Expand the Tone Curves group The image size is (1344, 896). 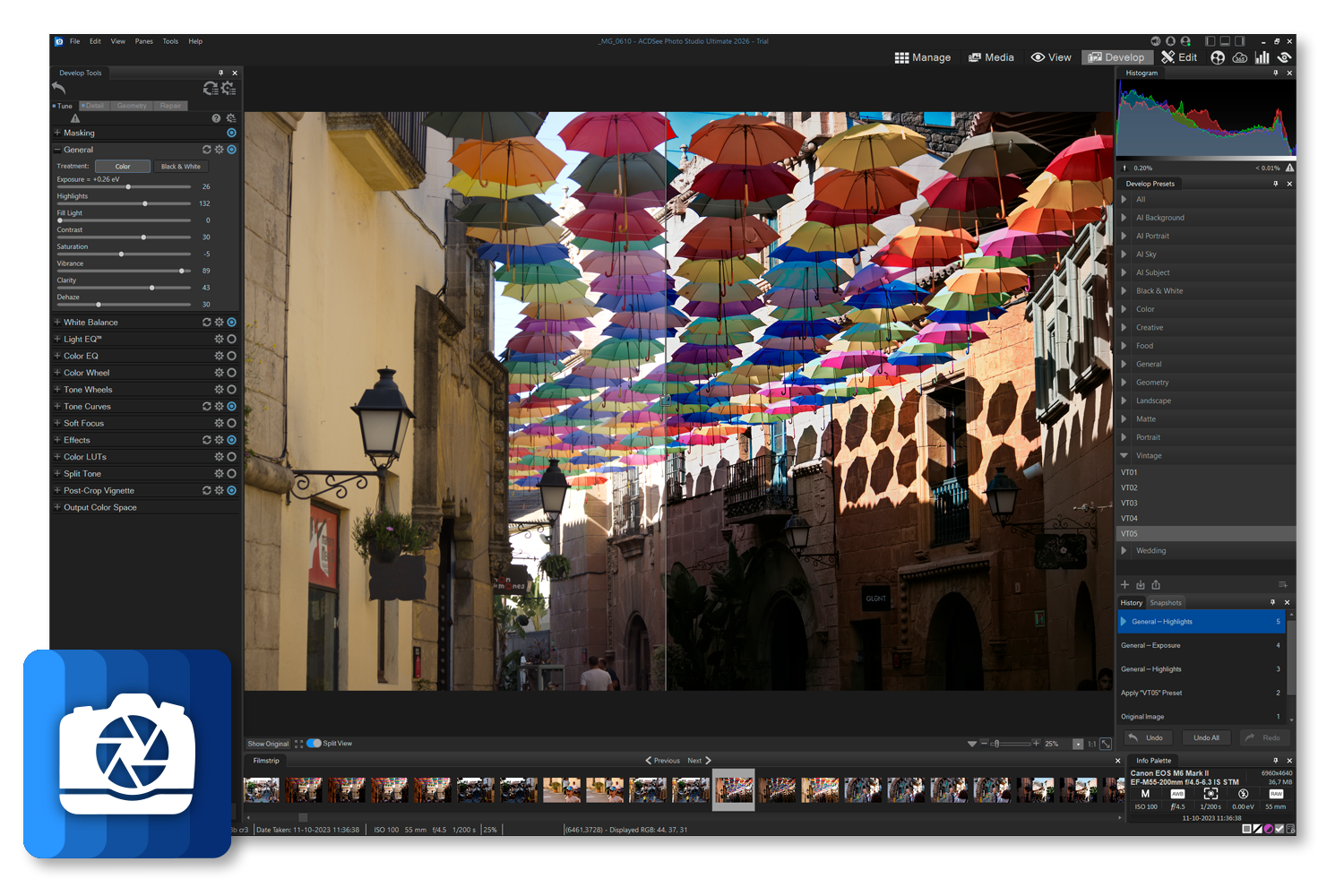[x=57, y=407]
